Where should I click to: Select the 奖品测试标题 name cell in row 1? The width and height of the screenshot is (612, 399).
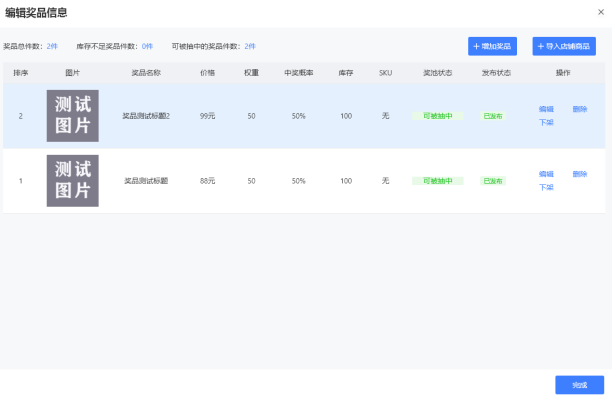point(146,181)
